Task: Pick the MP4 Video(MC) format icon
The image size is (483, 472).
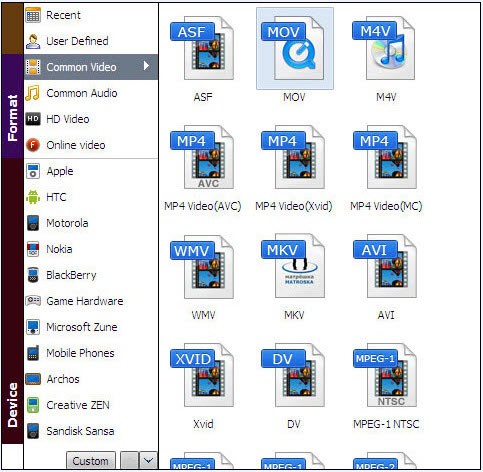Action: (x=385, y=157)
